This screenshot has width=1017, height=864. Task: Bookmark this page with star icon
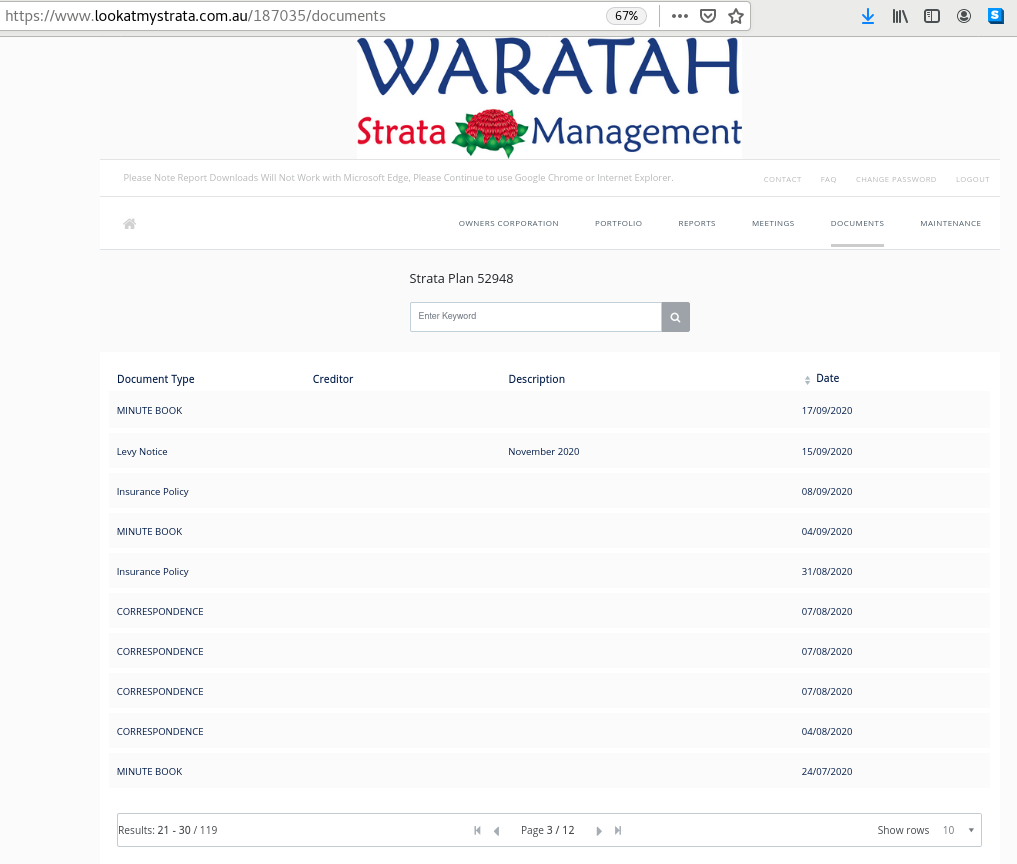tap(736, 16)
